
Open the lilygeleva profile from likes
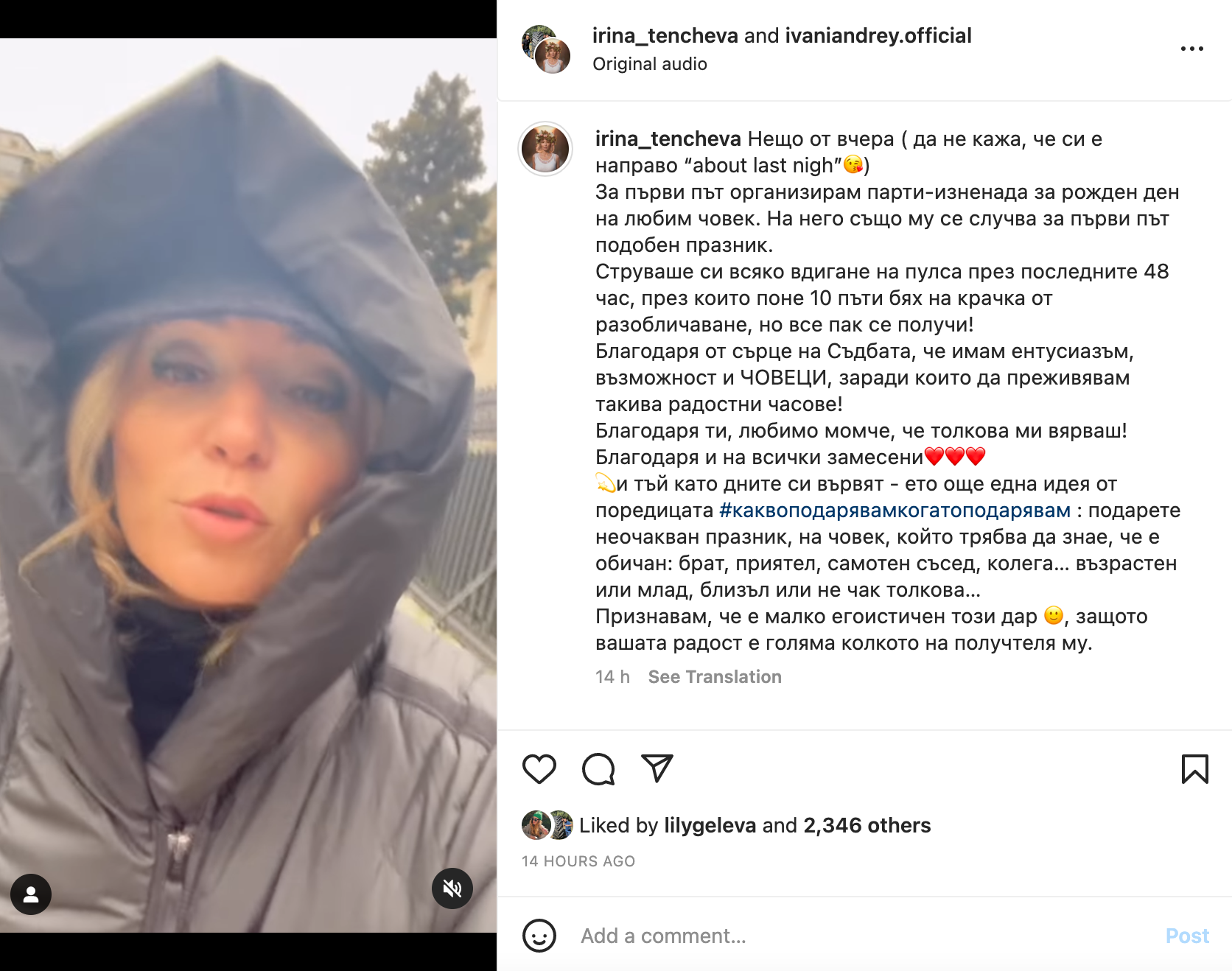click(710, 825)
